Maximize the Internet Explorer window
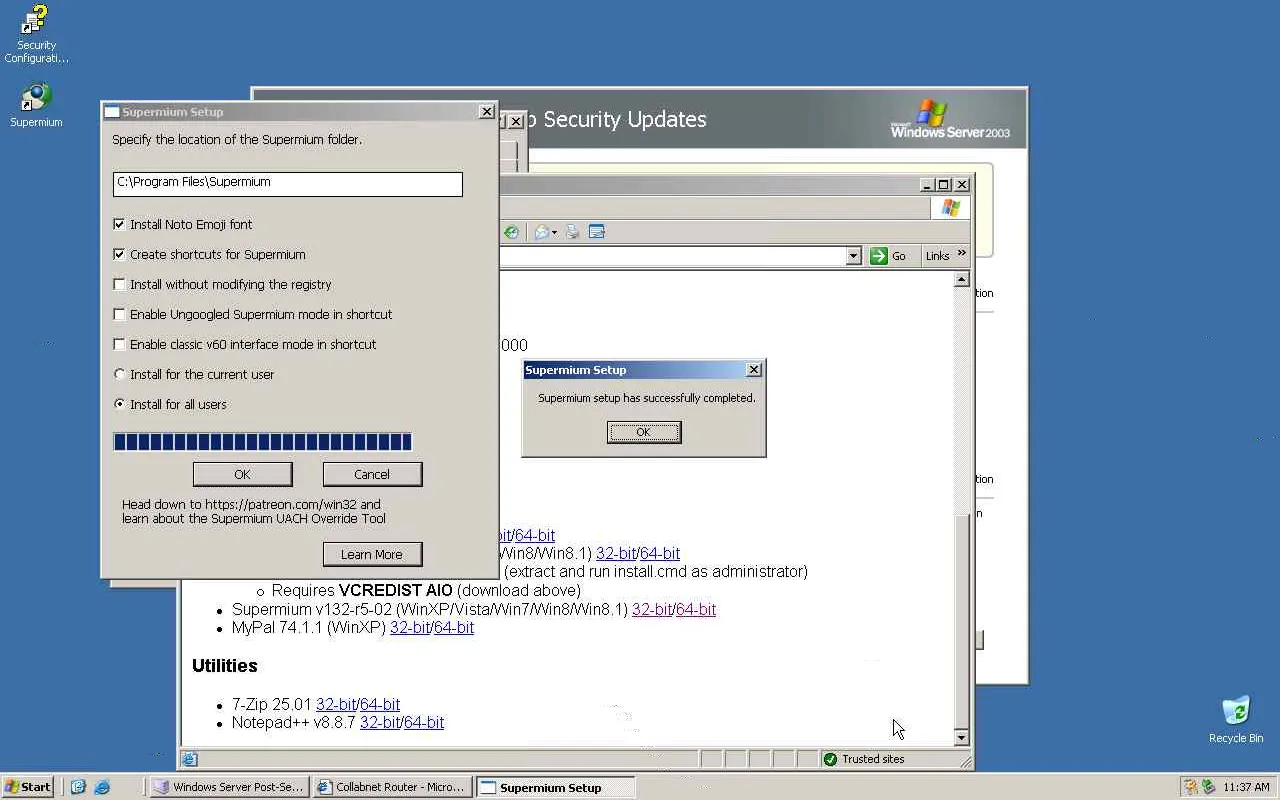 [944, 185]
